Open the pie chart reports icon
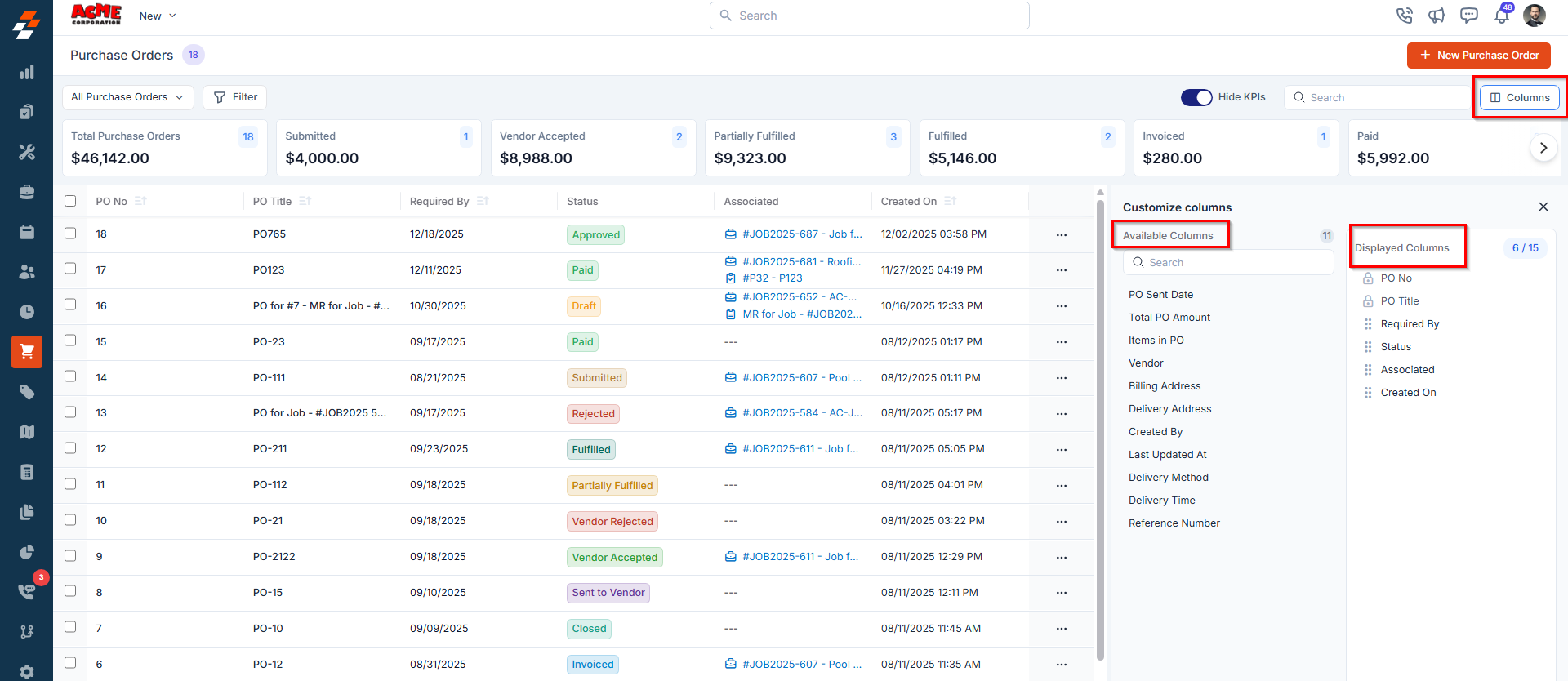Viewport: 1568px width, 681px height. point(27,552)
